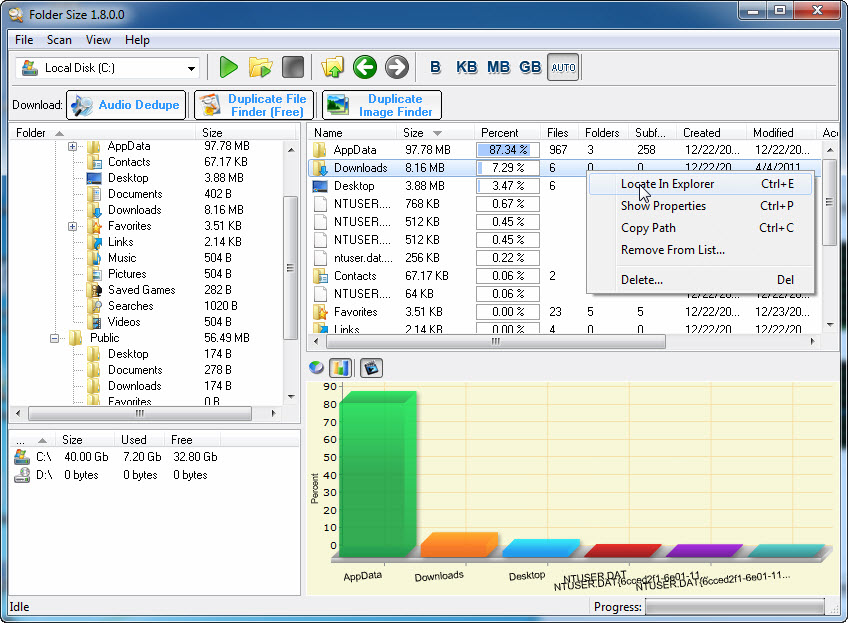
Task: Click the gray Forward arrow icon
Action: [x=397, y=67]
